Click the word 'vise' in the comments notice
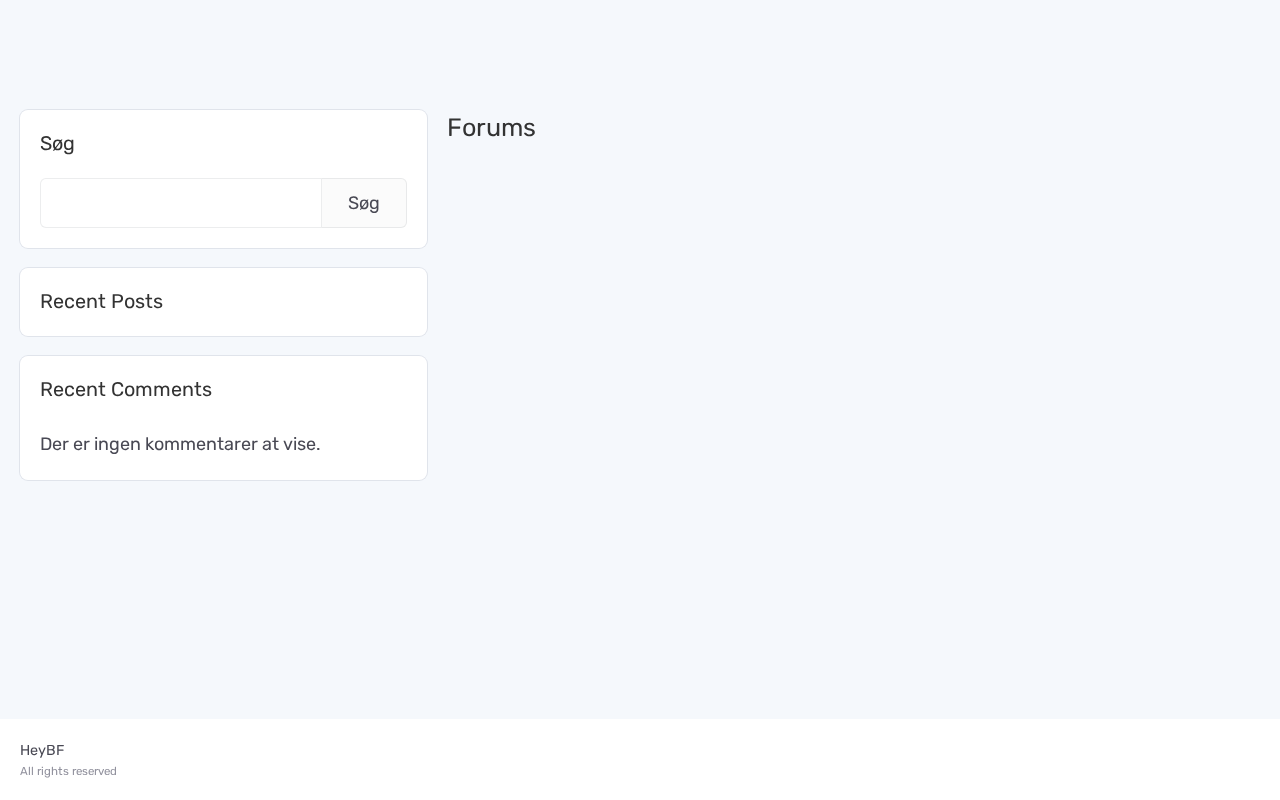The image size is (1280, 800). [300, 444]
